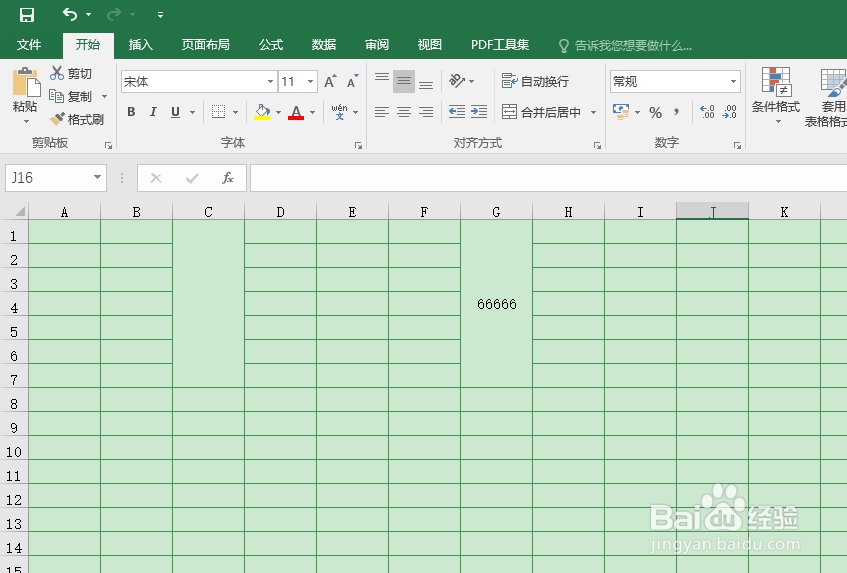Apply percent style

pos(655,112)
